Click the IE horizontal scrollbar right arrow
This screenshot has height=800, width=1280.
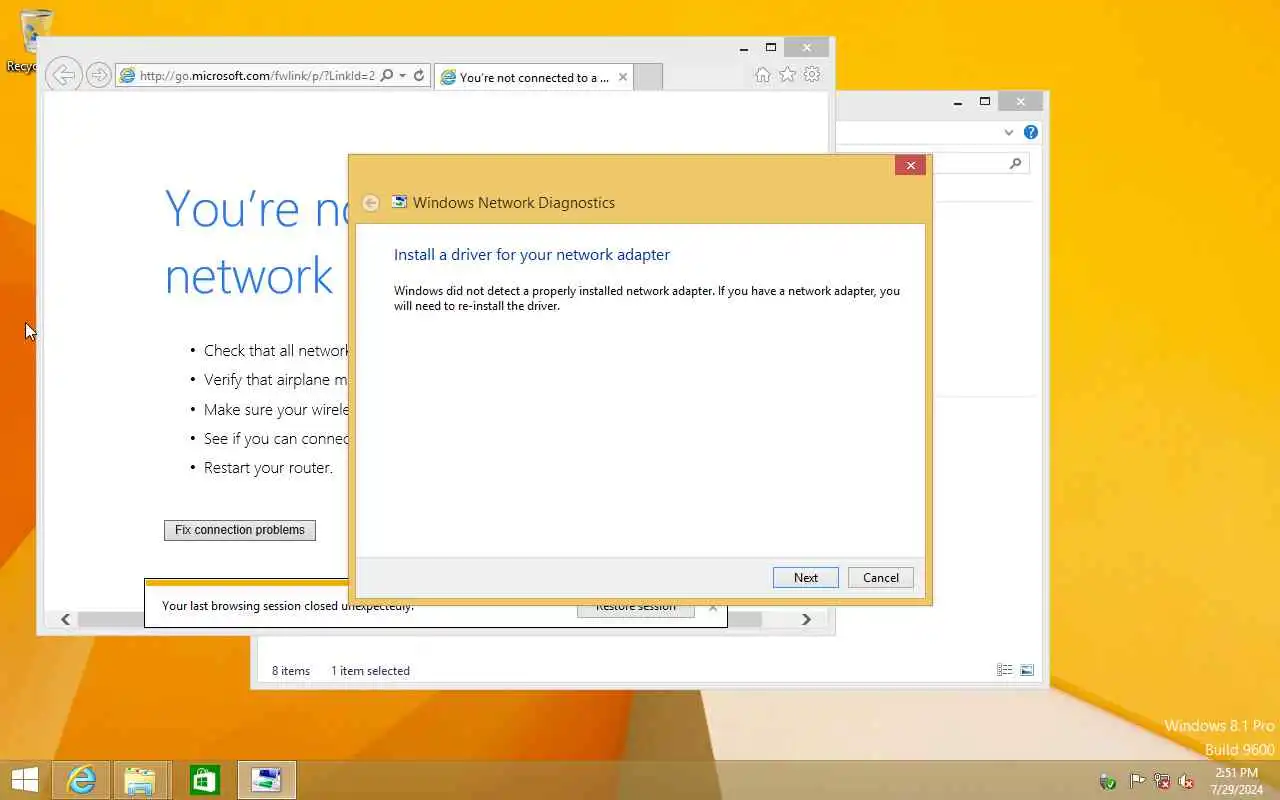[806, 619]
